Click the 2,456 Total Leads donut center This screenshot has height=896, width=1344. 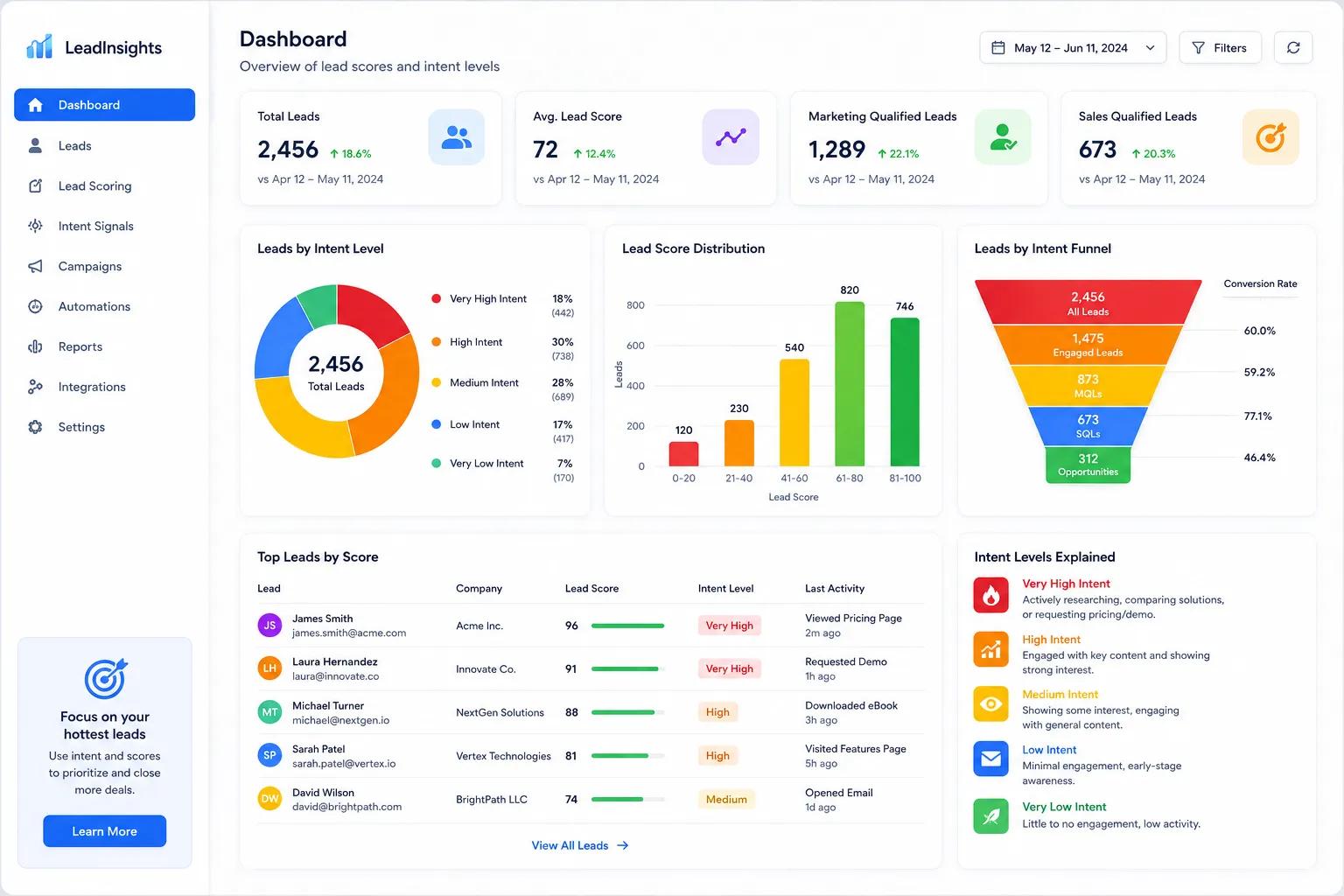click(x=336, y=373)
